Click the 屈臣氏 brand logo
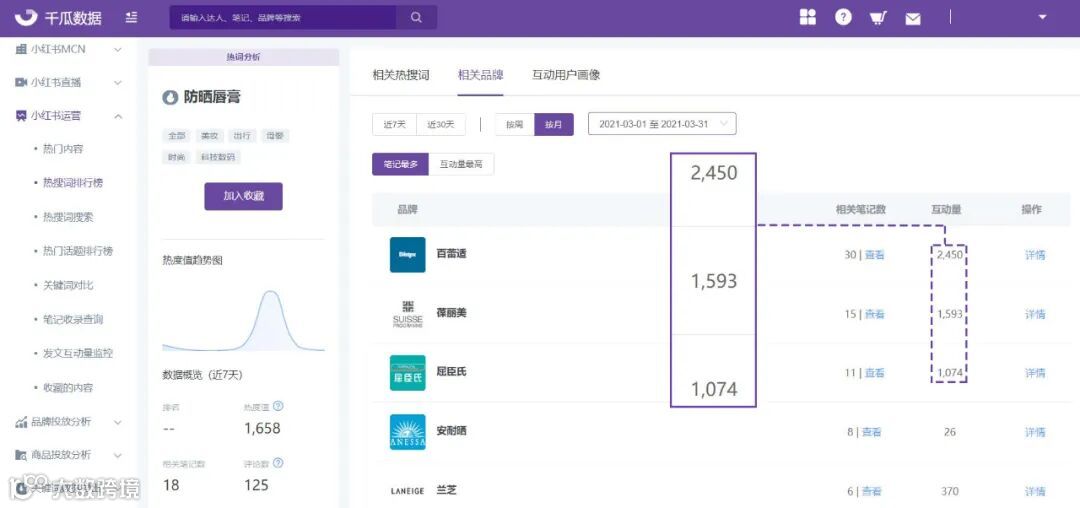 407,373
